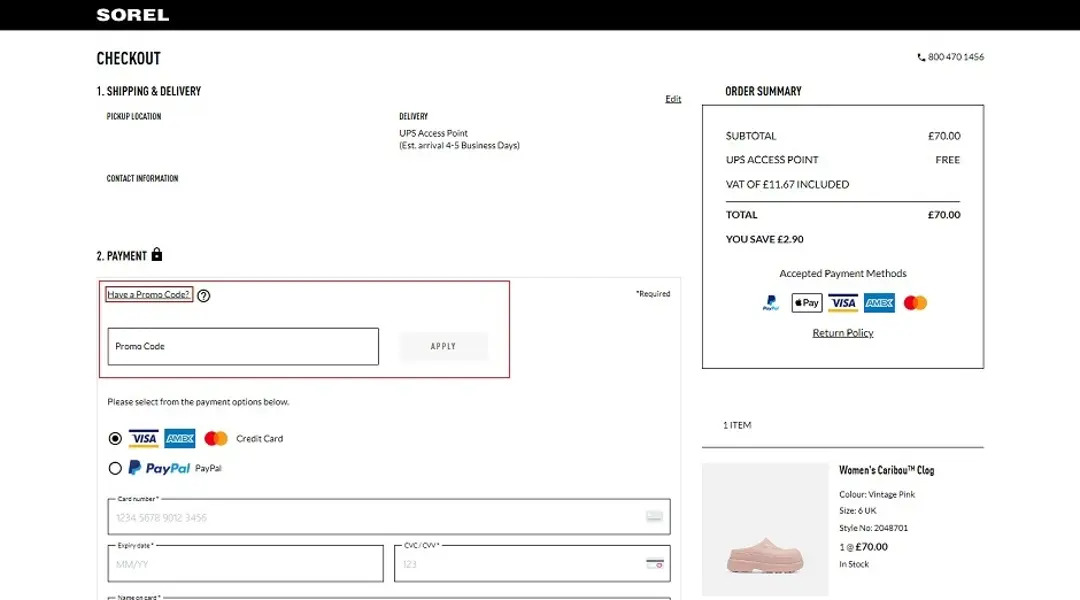
Task: Click the Apple Pay icon under Accepted Payment Methods
Action: click(807, 303)
